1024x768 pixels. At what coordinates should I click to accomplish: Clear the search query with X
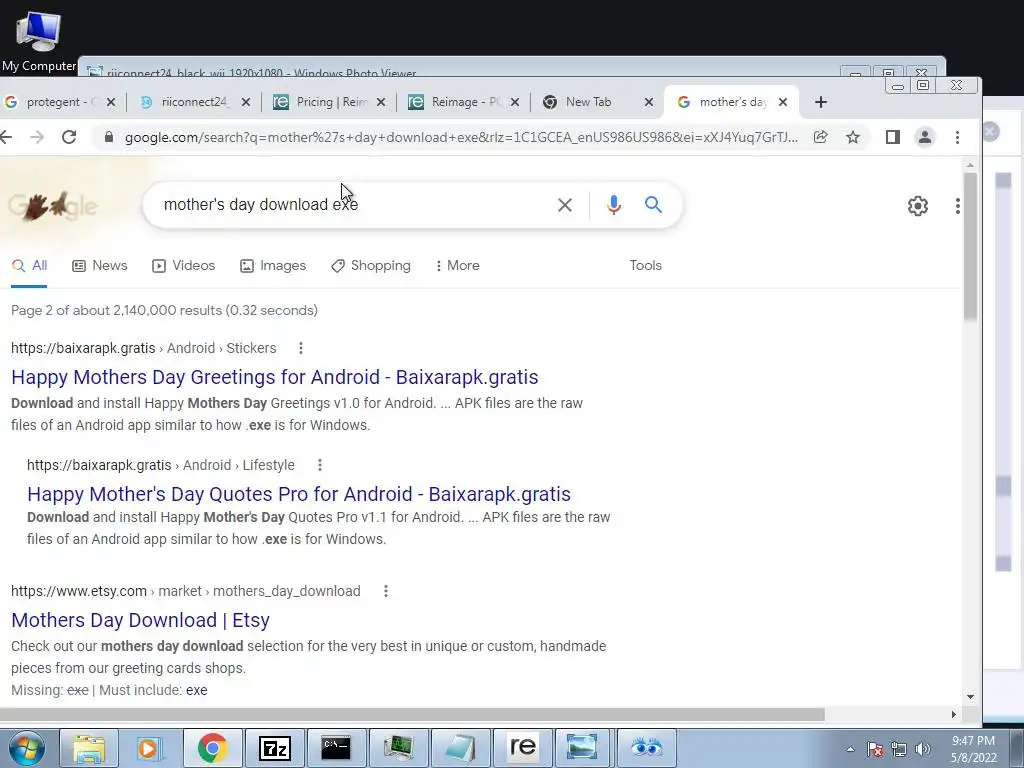click(x=565, y=205)
